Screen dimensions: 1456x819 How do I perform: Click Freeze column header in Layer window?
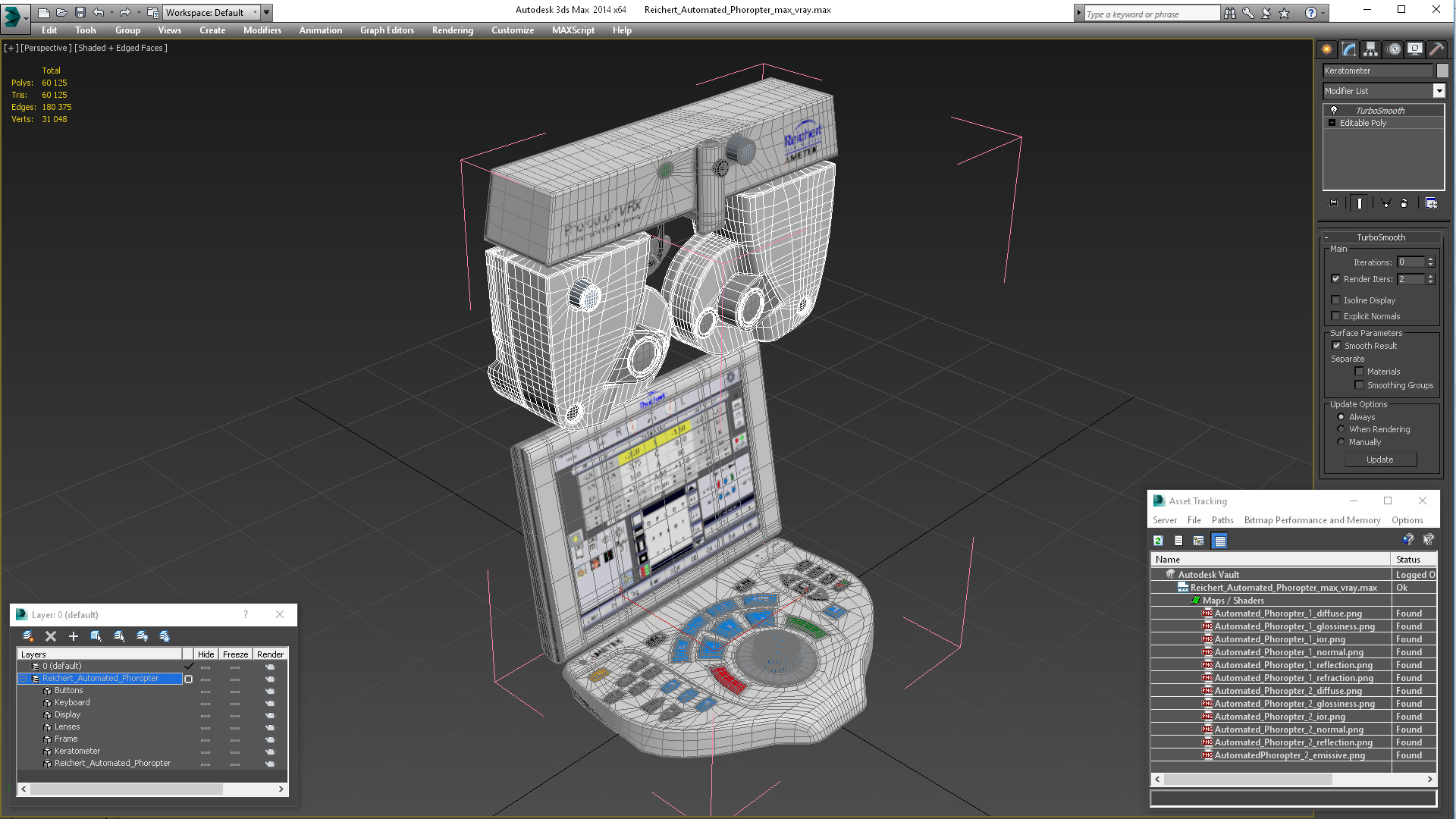[x=235, y=654]
